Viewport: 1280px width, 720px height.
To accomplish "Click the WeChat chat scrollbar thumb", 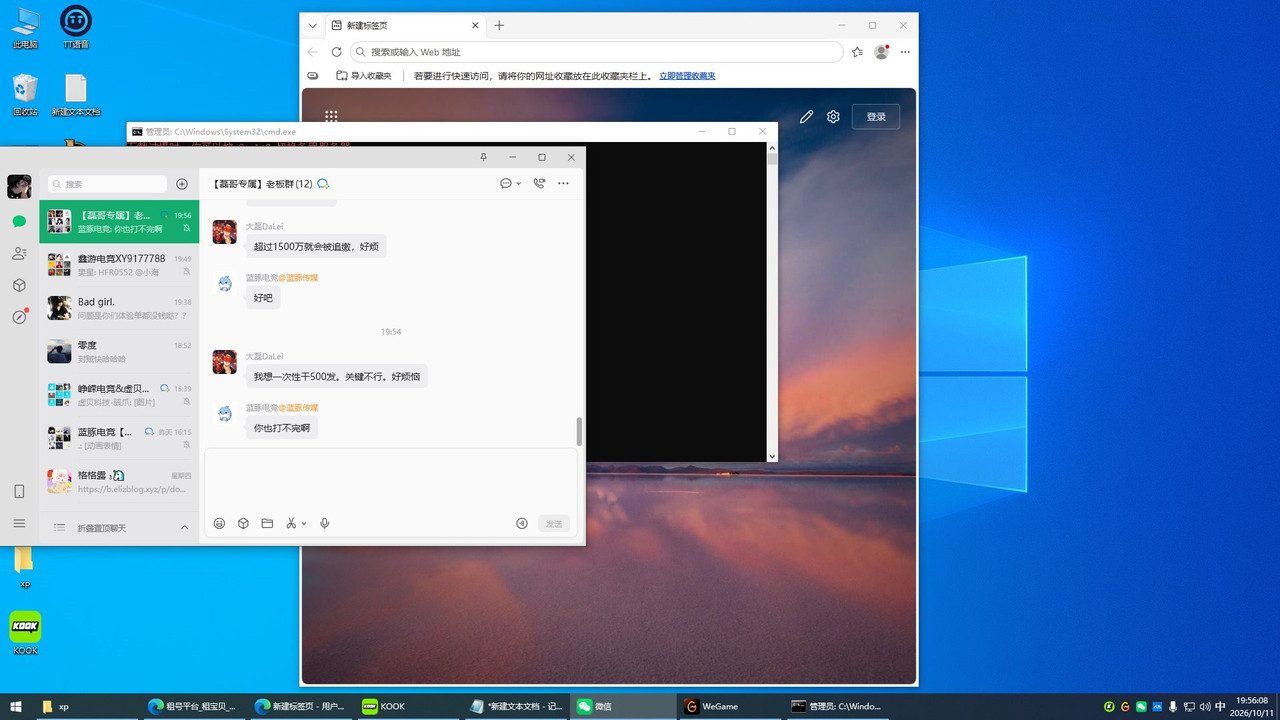I will point(579,432).
